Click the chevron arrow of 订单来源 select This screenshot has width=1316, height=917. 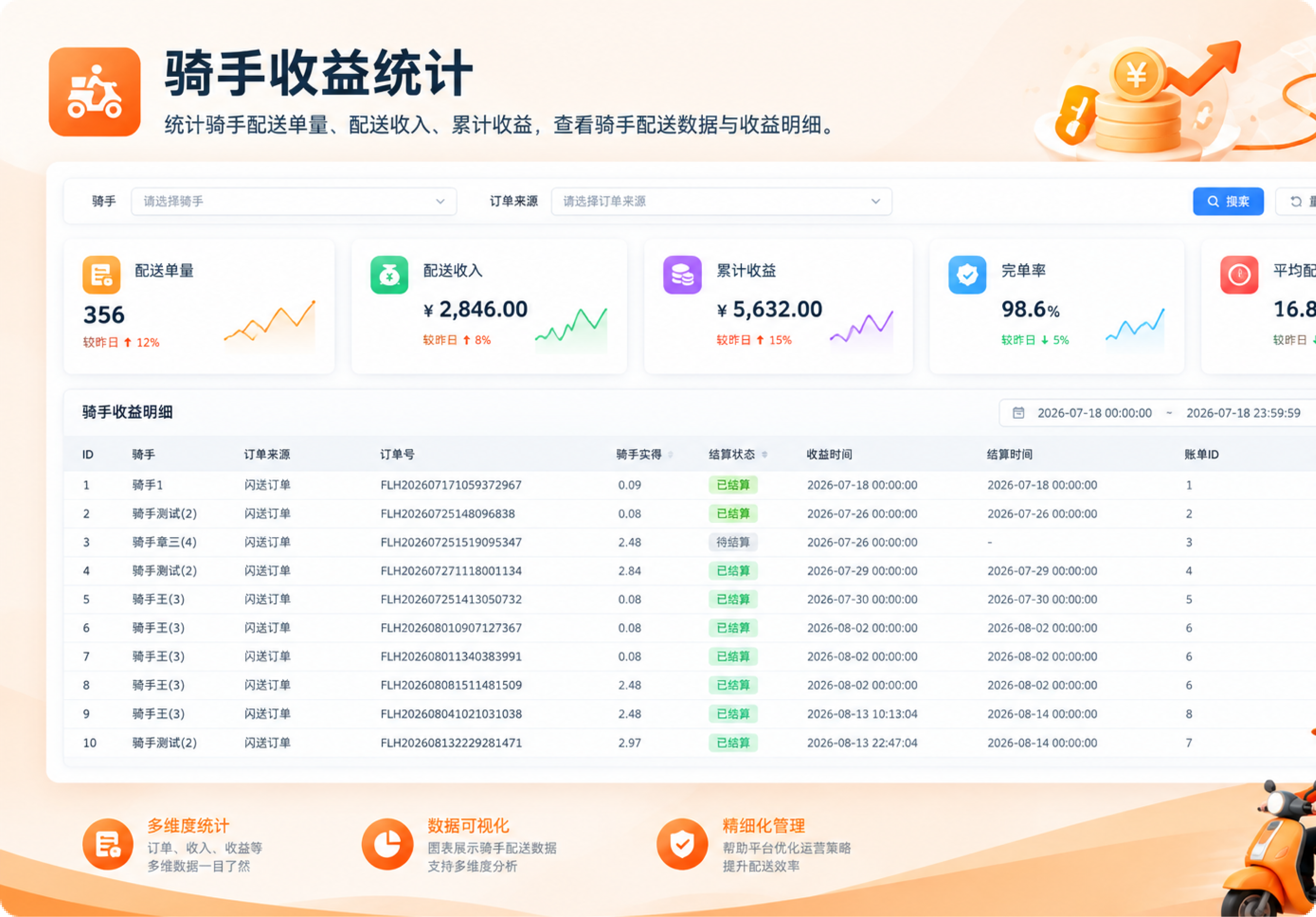875,201
